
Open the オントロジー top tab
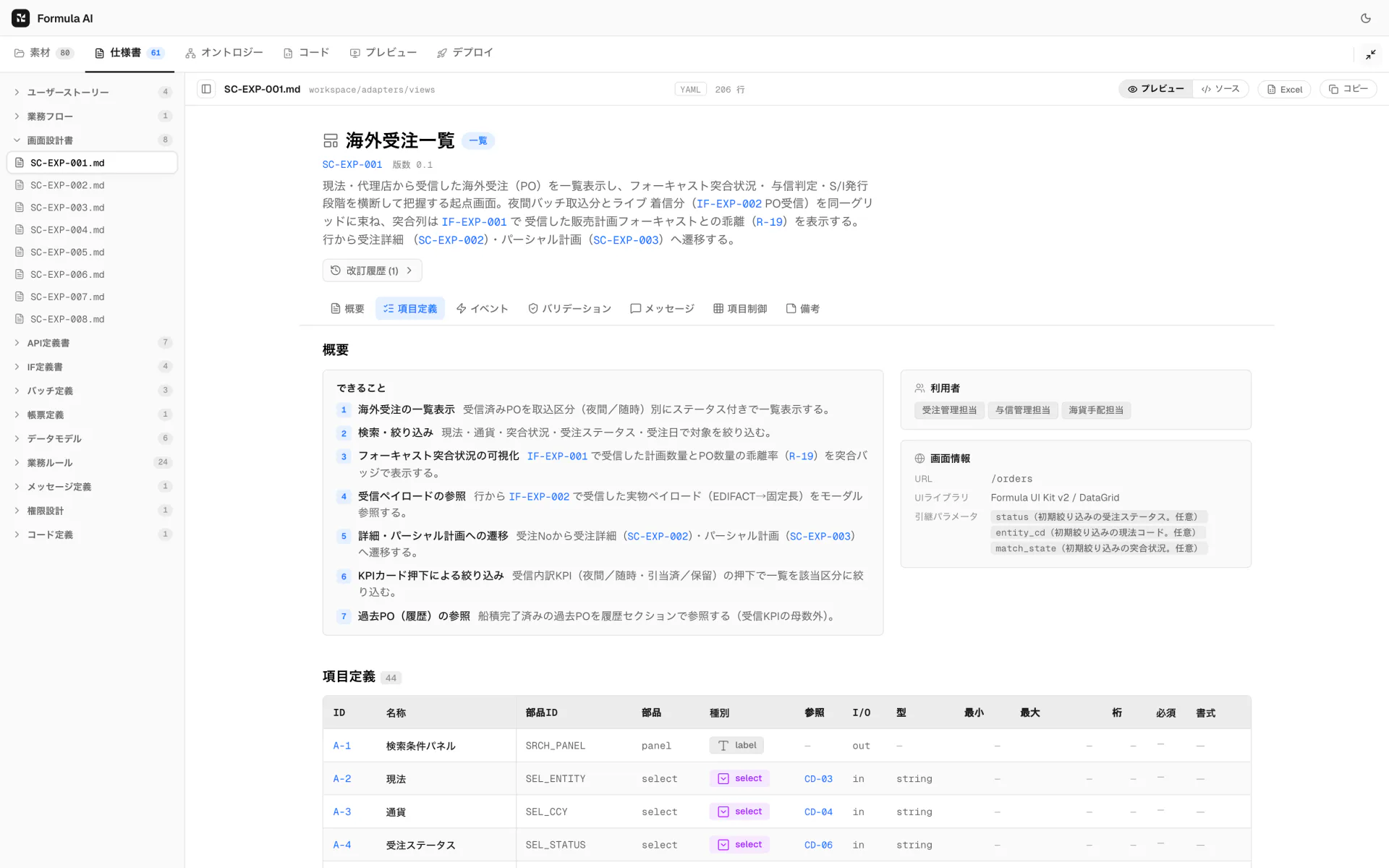(224, 53)
